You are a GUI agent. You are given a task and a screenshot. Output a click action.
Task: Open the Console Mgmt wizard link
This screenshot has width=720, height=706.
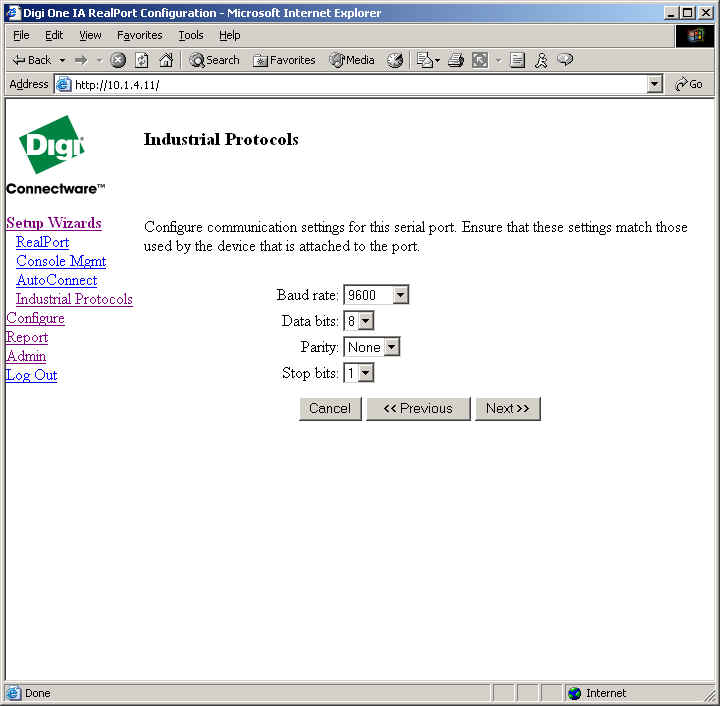(x=61, y=261)
